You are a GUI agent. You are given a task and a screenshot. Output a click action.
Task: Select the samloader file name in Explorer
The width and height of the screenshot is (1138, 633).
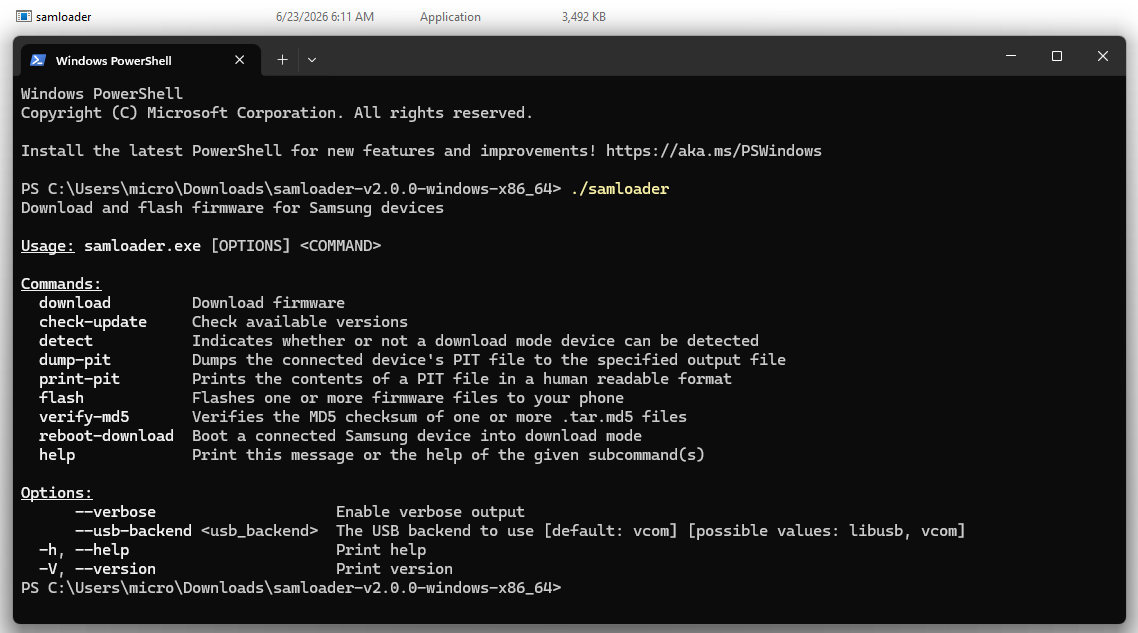[x=64, y=17]
